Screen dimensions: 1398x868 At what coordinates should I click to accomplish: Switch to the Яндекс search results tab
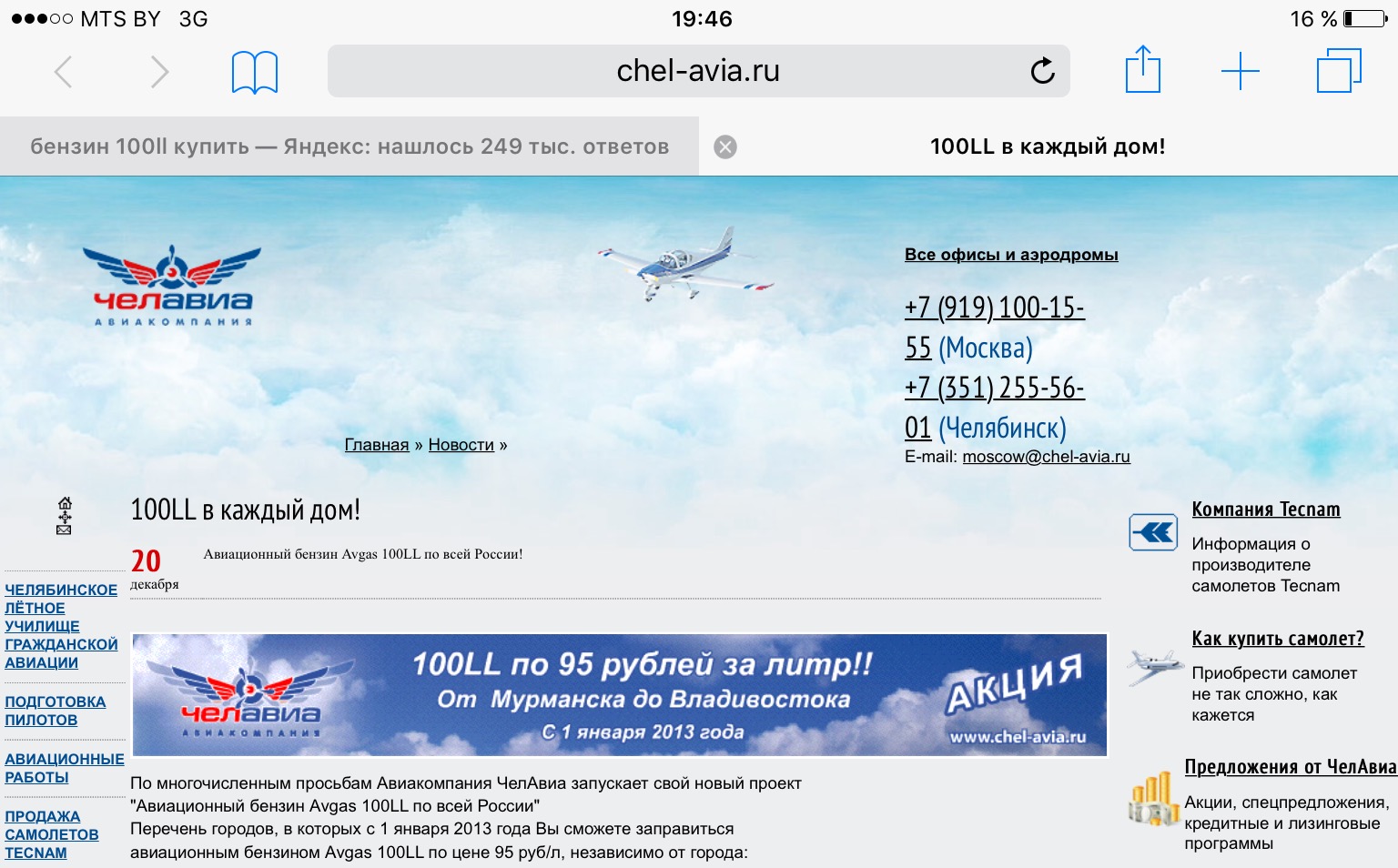(x=349, y=146)
